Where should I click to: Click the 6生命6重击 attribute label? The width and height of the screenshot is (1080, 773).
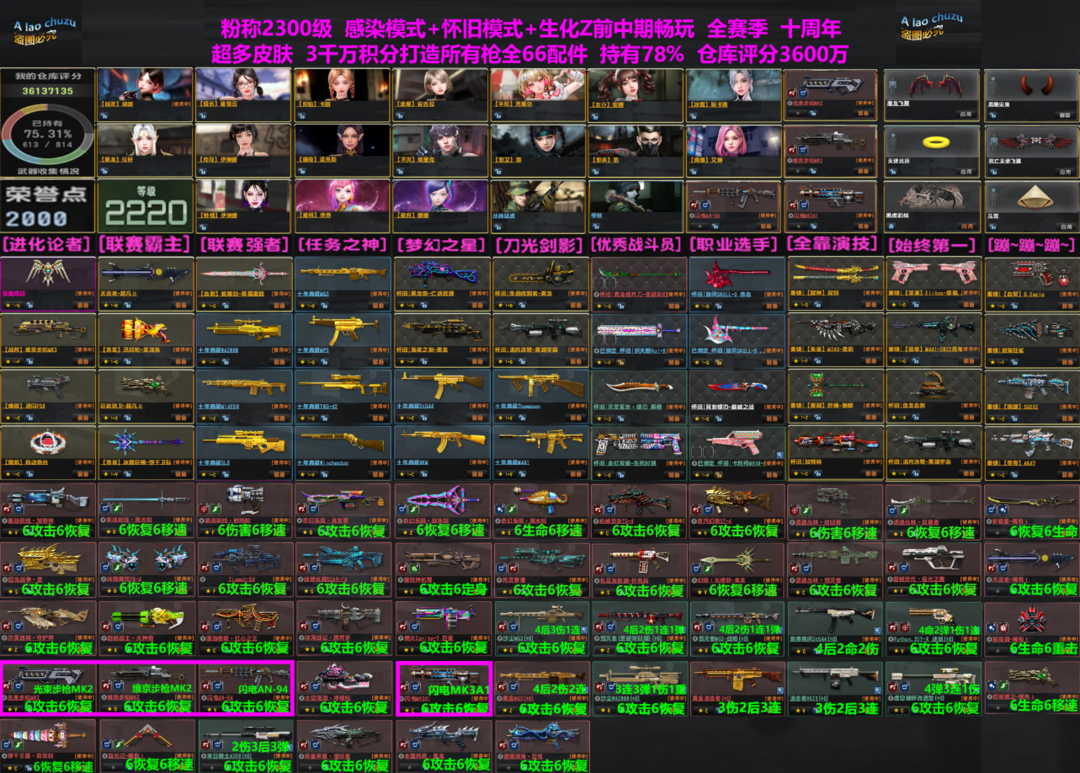pyautogui.click(x=1043, y=649)
